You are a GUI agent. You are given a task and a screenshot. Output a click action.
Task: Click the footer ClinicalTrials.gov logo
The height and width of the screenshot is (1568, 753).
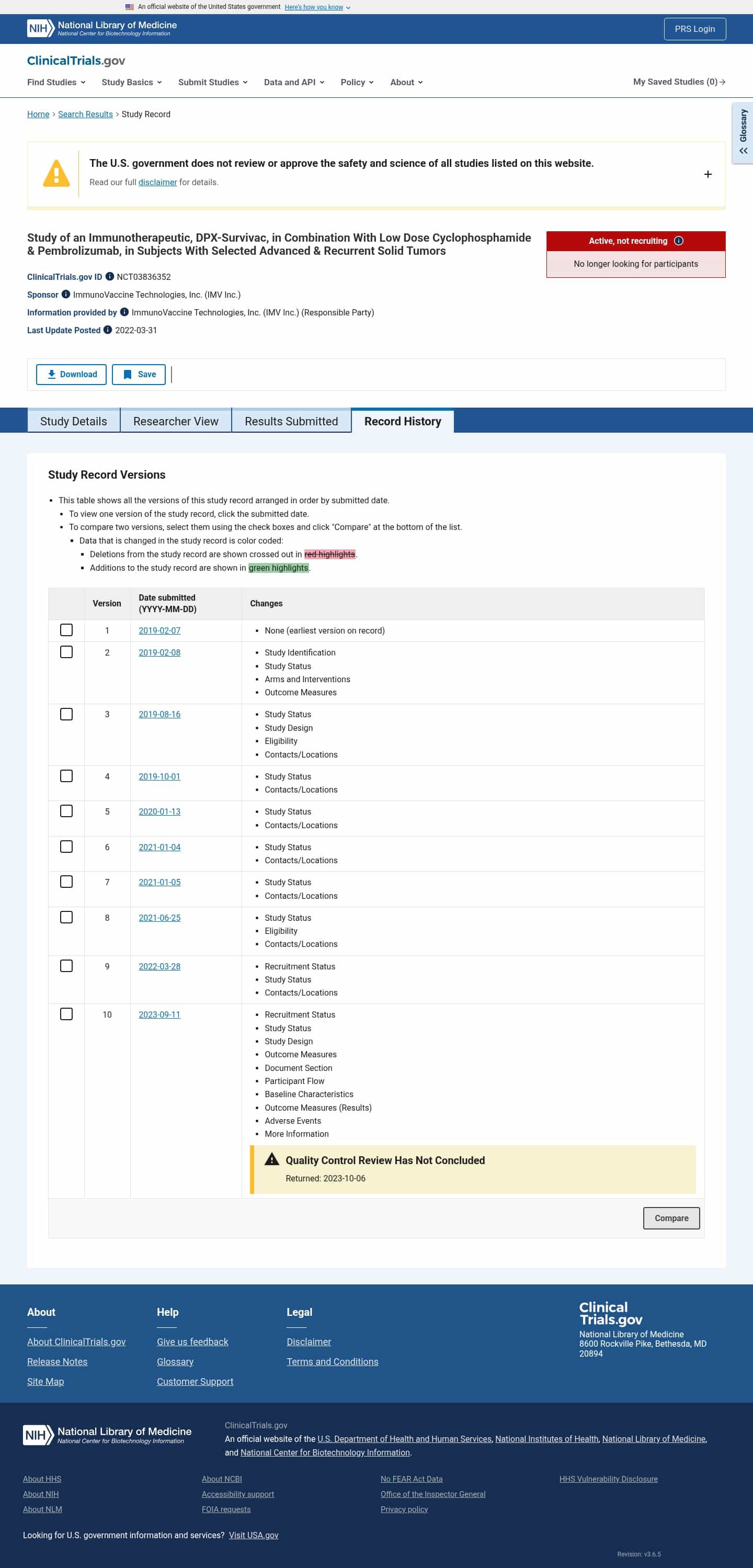(x=611, y=1313)
